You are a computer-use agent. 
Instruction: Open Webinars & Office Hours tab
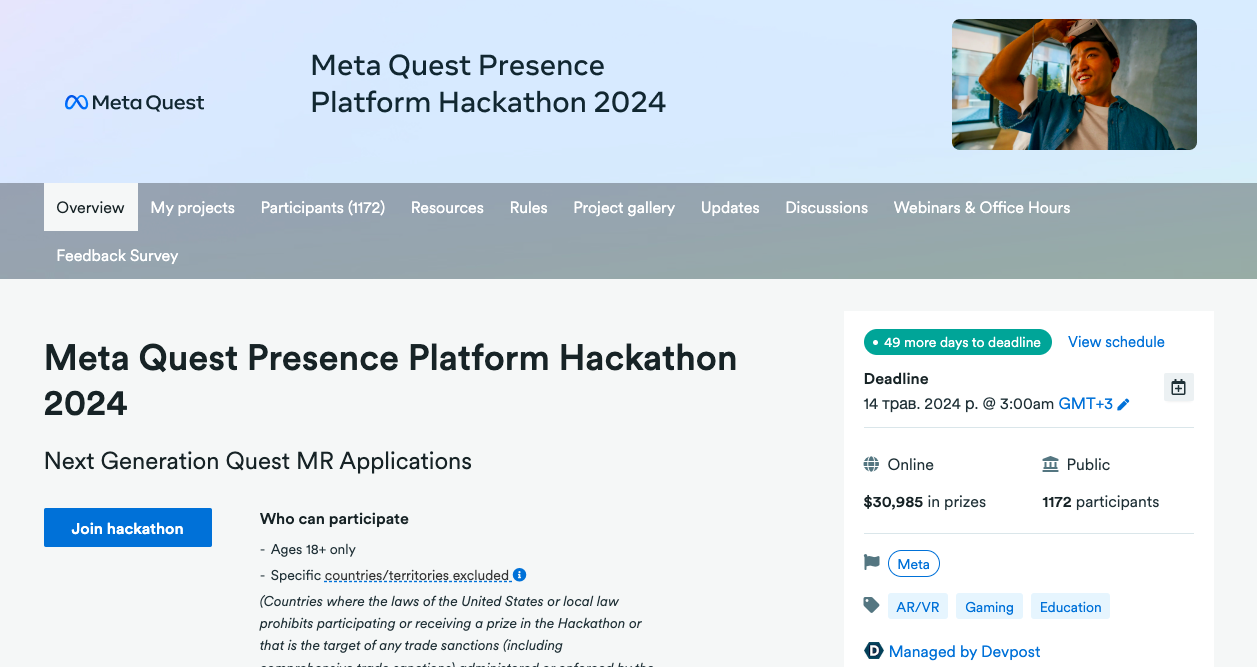[x=982, y=207]
